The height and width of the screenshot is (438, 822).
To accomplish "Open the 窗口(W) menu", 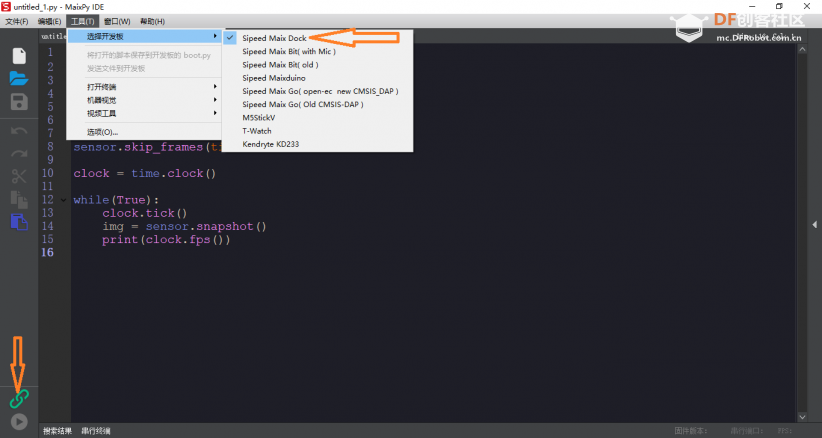I will pos(117,21).
